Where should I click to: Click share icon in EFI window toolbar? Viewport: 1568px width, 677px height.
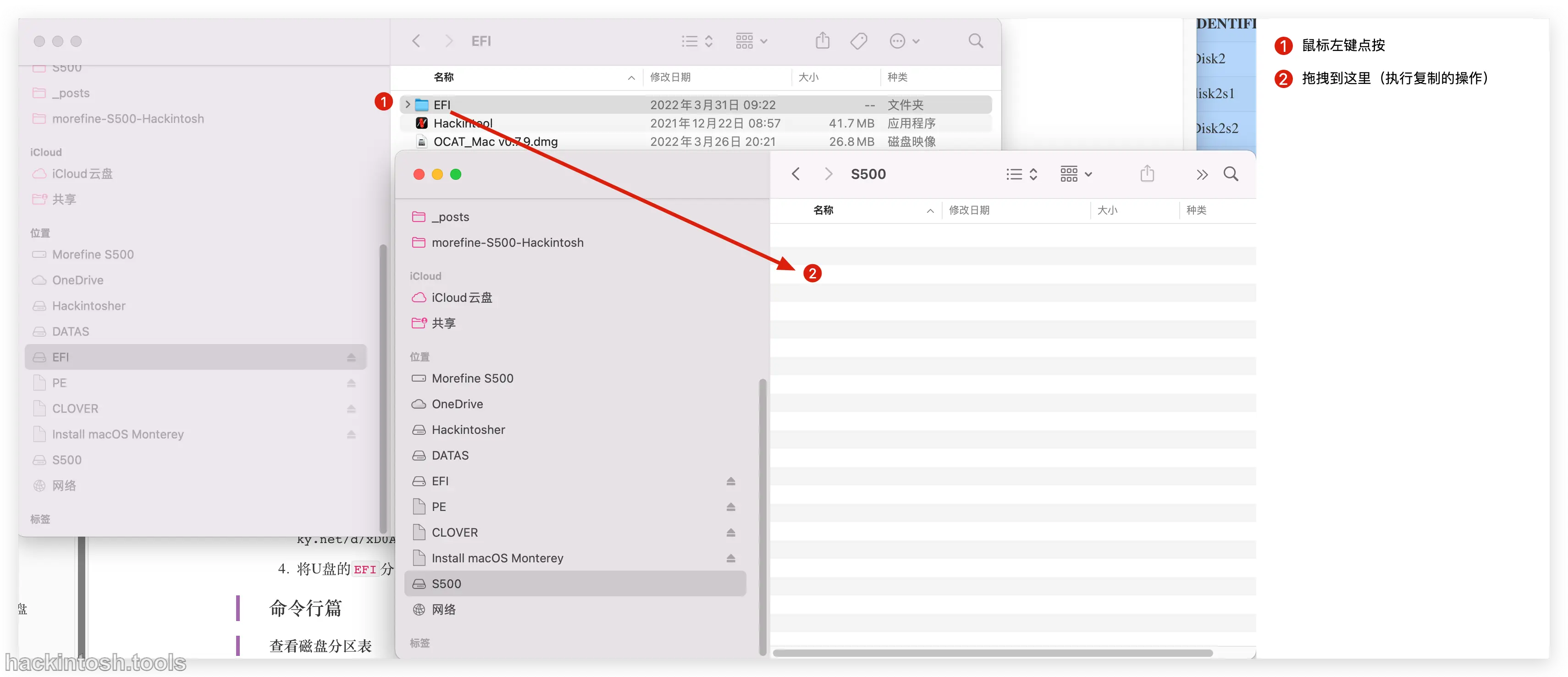click(823, 41)
